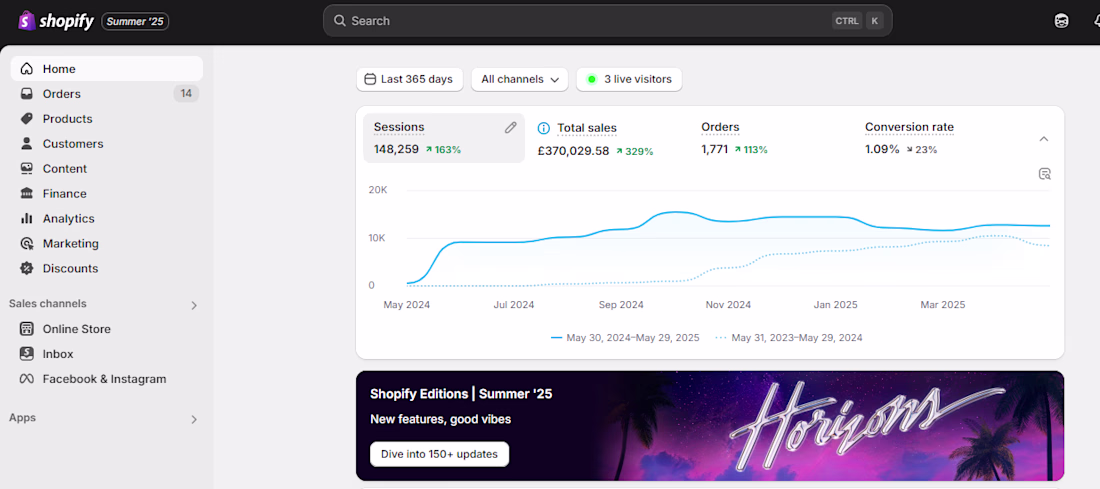Click the Discounts percent badge icon
Viewport: 1100px width, 489px height.
[x=27, y=268]
